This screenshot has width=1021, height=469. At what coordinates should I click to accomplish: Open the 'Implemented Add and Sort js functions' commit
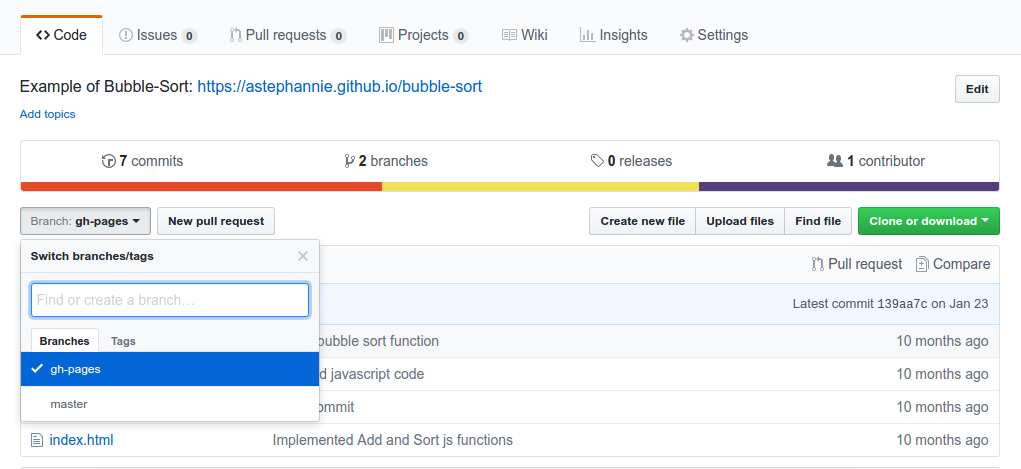393,440
